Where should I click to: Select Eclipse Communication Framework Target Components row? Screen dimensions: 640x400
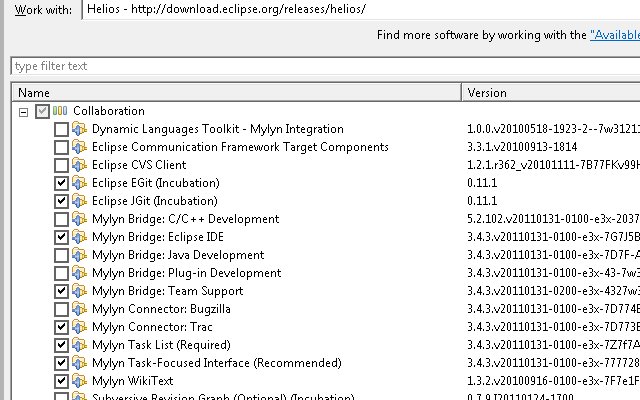point(240,147)
